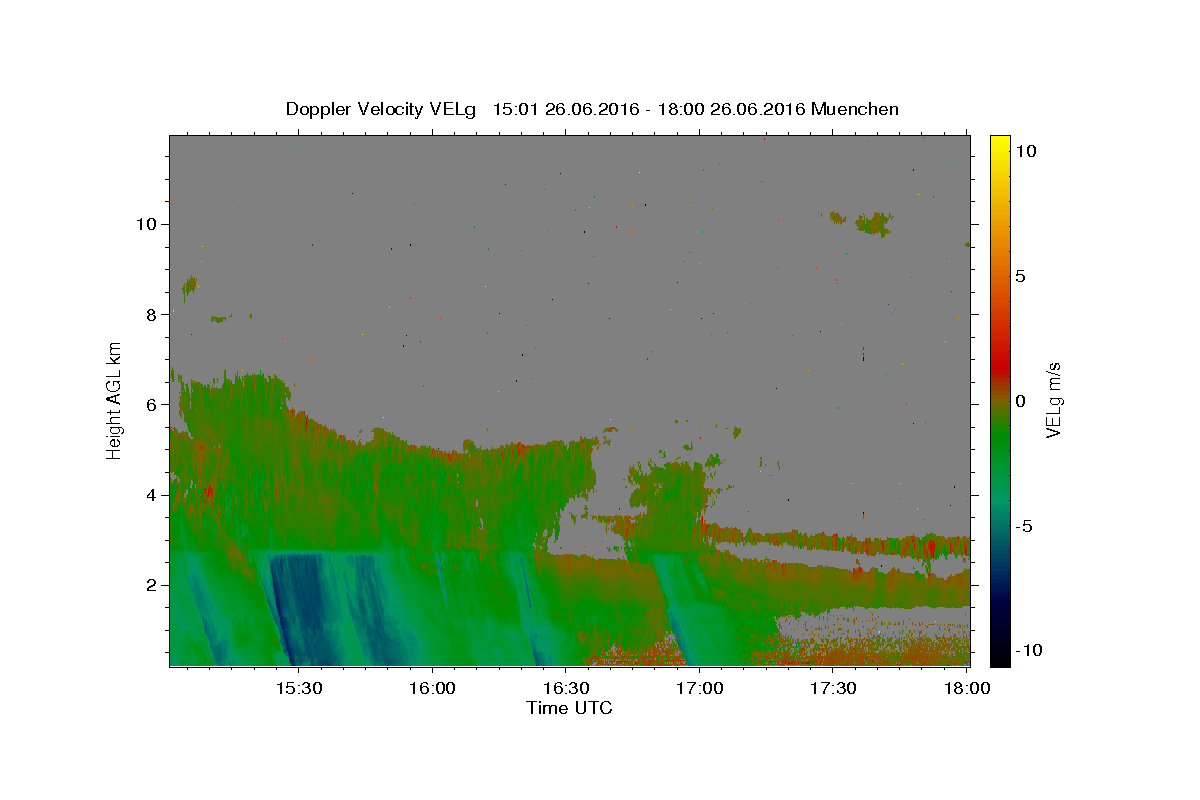1200x800 pixels.
Task: Click the colorbar label -5
Action: click(1024, 526)
